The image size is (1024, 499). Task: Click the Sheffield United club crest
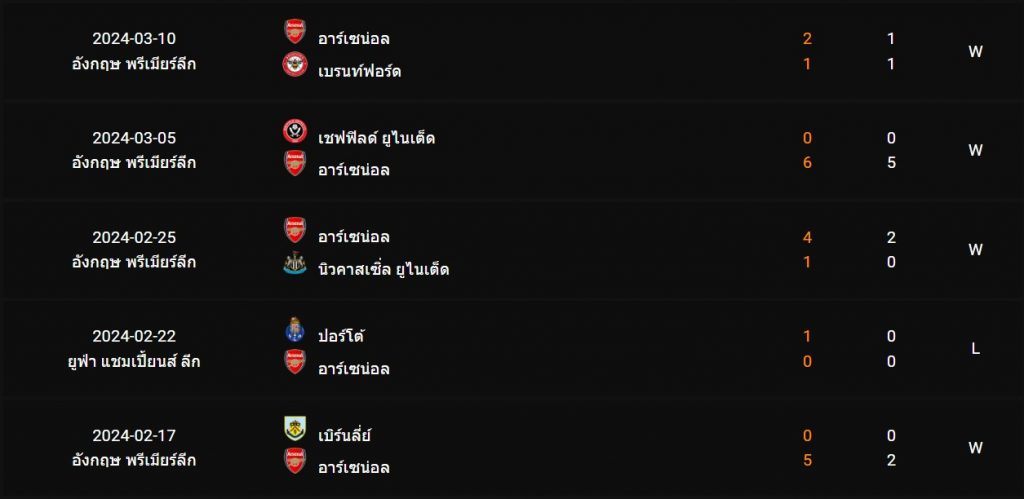tap(295, 131)
